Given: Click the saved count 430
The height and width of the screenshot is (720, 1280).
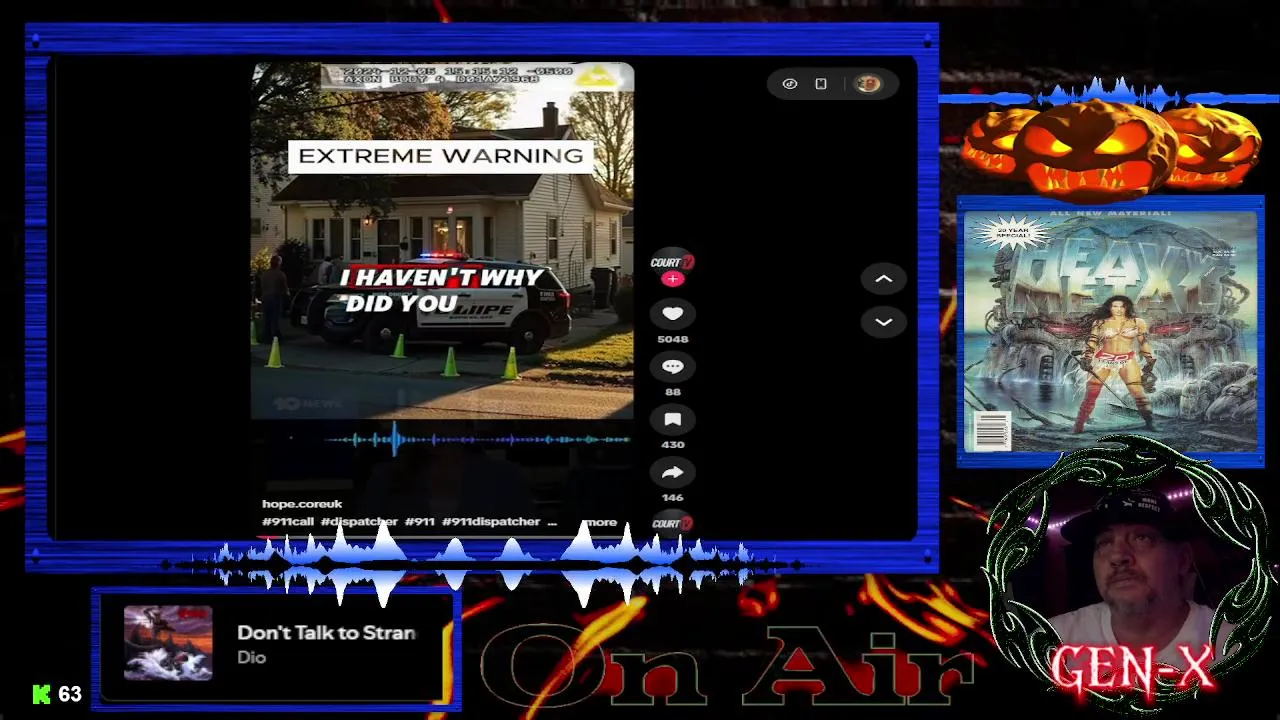Looking at the screenshot, I should click(672, 445).
